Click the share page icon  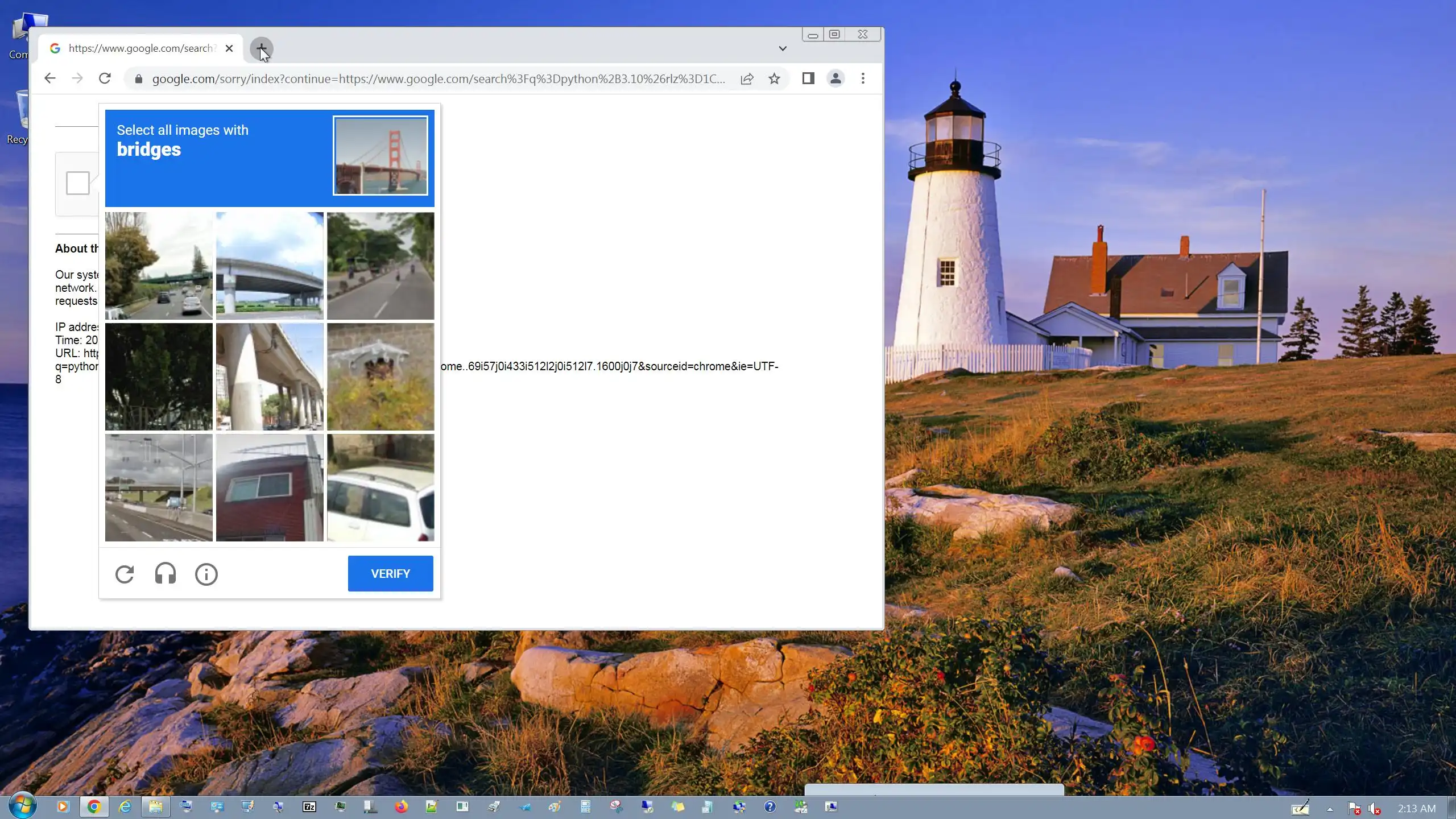click(x=747, y=78)
